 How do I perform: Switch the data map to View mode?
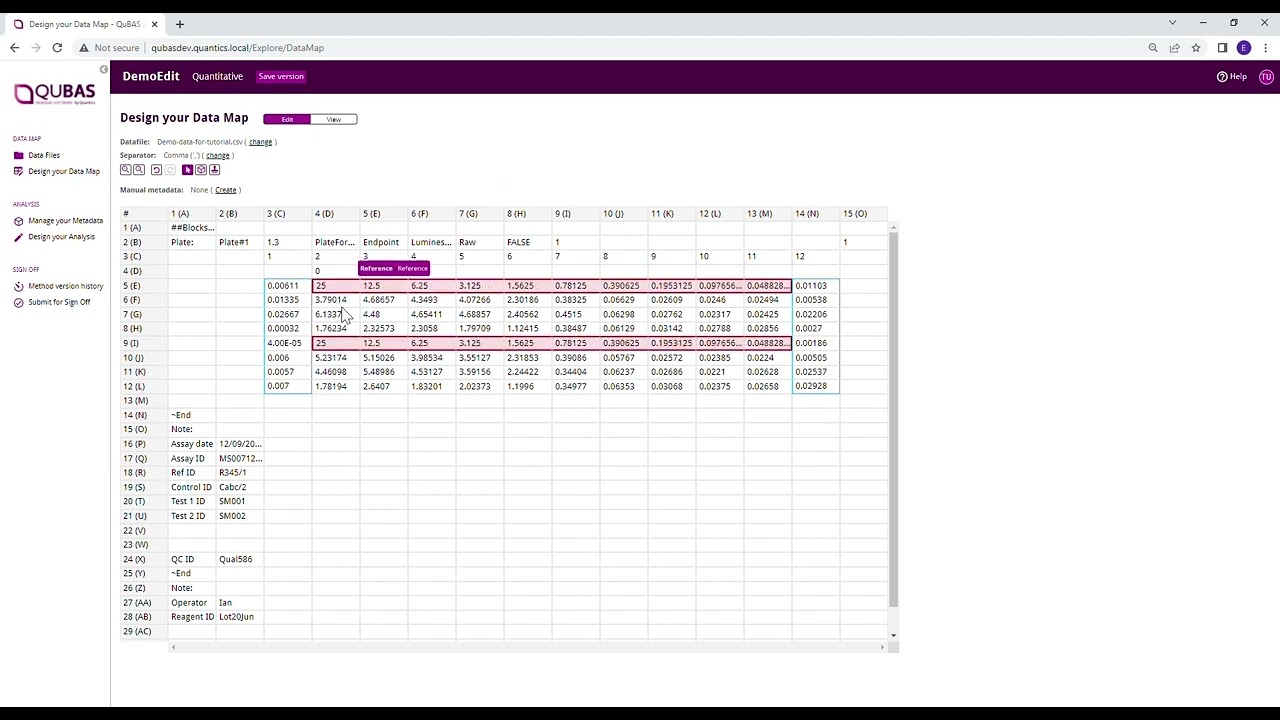[x=334, y=120]
